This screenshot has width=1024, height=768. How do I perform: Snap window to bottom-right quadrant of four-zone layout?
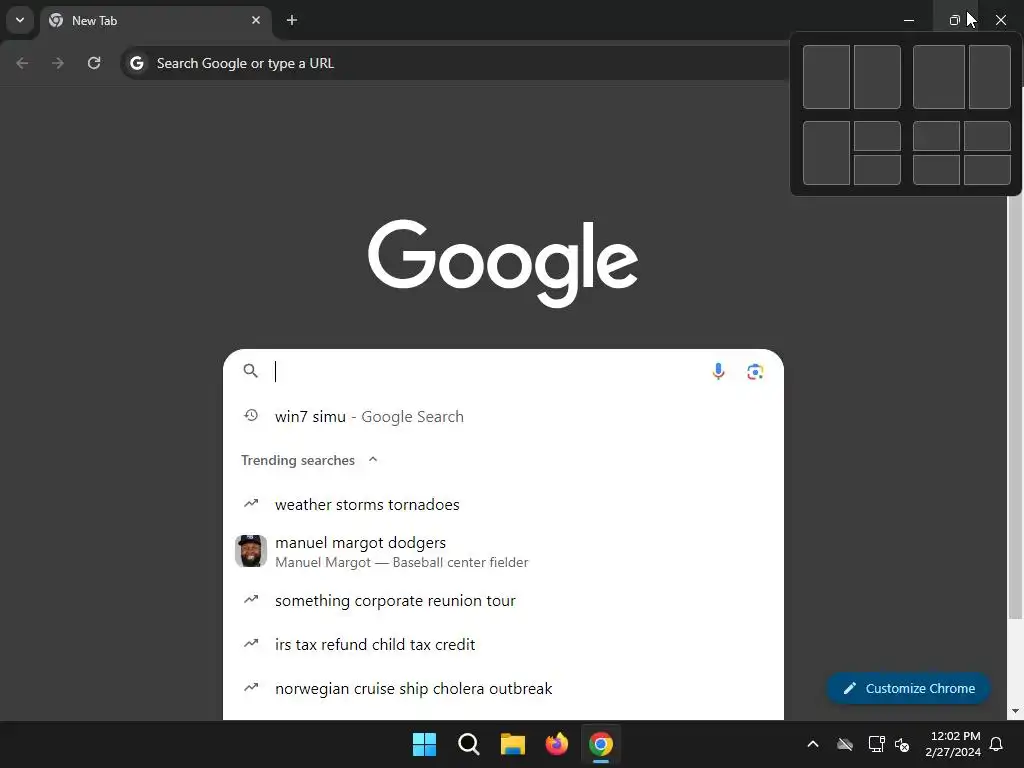point(987,170)
